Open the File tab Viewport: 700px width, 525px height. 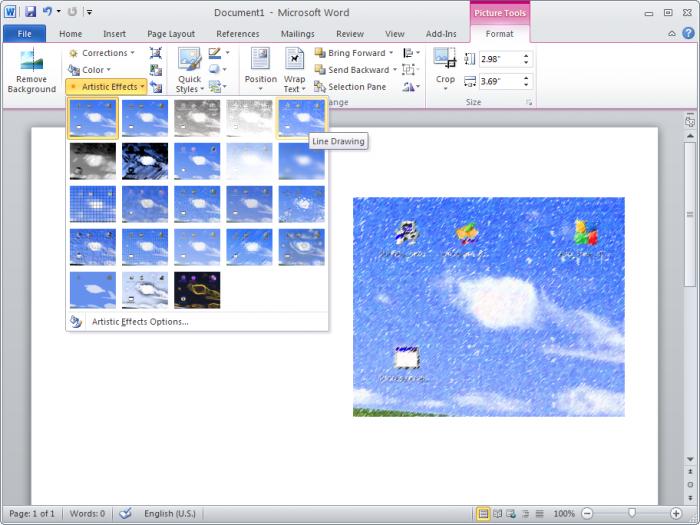pyautogui.click(x=24, y=34)
